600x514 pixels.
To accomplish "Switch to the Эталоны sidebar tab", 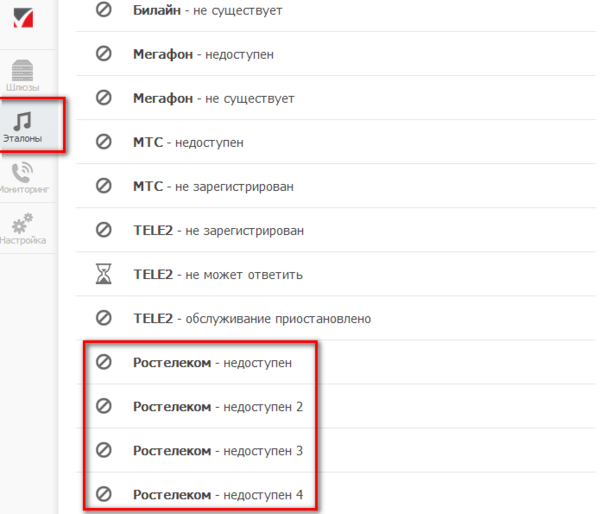I will tap(23, 126).
